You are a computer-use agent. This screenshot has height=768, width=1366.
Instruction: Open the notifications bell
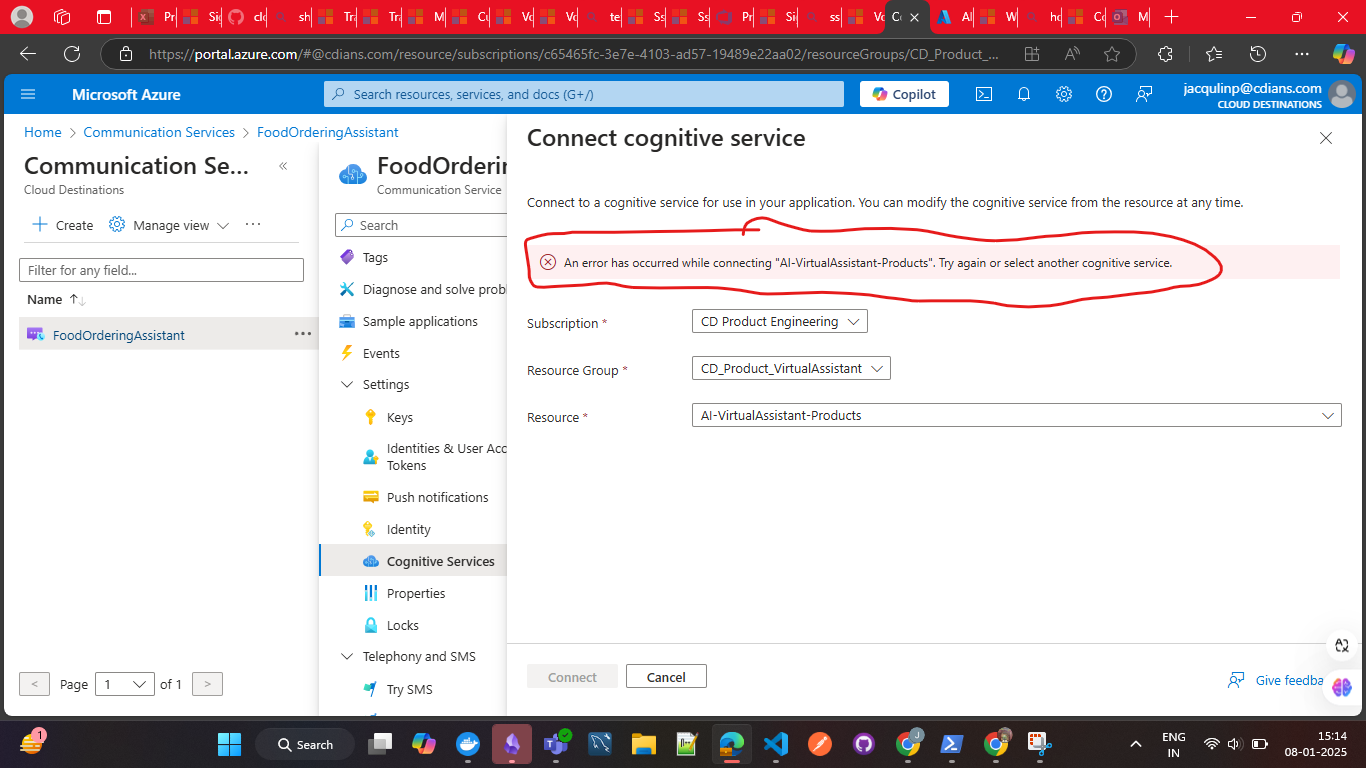tap(1024, 94)
